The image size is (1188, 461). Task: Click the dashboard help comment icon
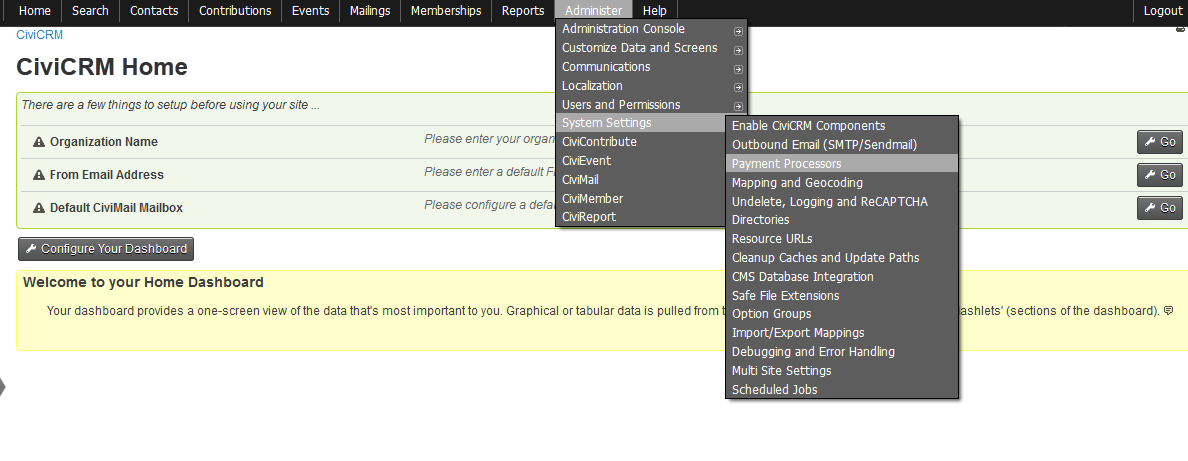(x=1168, y=310)
